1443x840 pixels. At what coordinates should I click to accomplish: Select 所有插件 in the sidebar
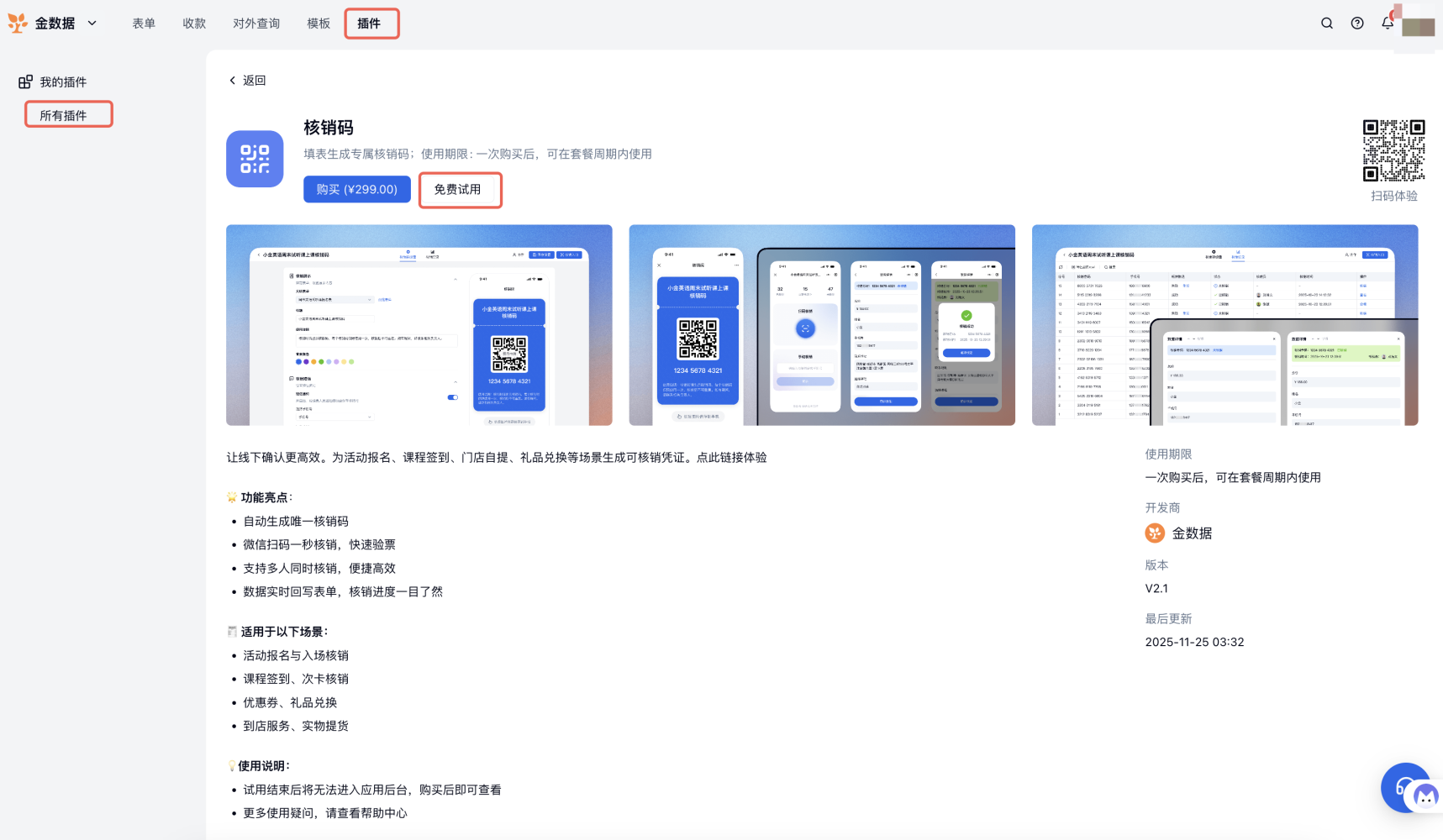click(x=63, y=115)
